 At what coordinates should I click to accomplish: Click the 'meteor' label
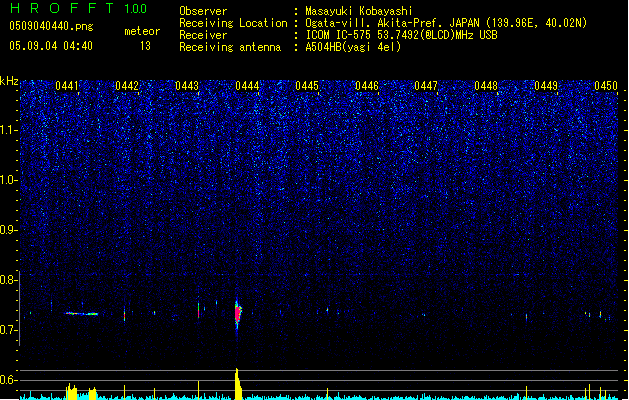click(142, 31)
